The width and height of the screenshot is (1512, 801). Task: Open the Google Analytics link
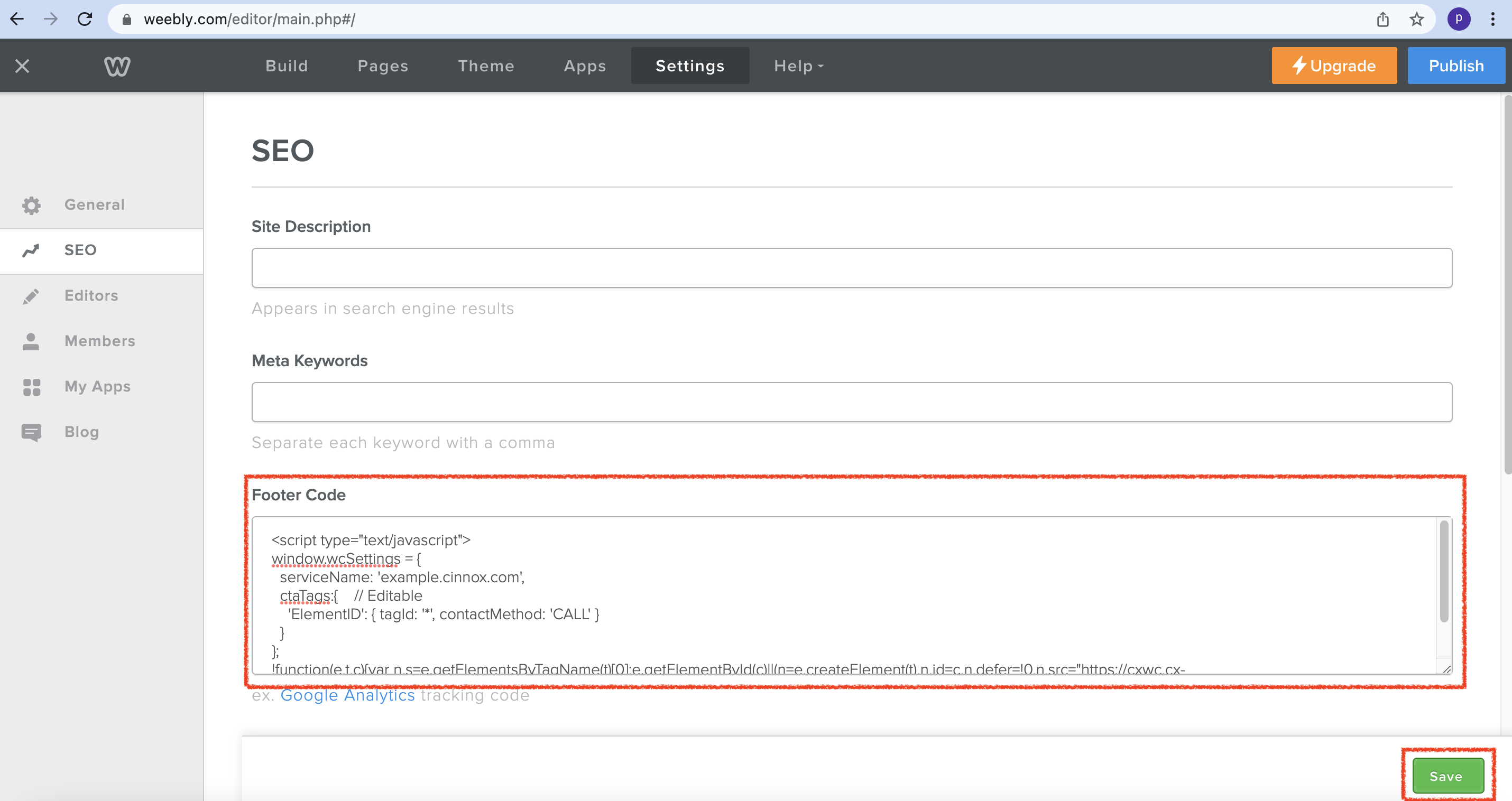(x=347, y=695)
